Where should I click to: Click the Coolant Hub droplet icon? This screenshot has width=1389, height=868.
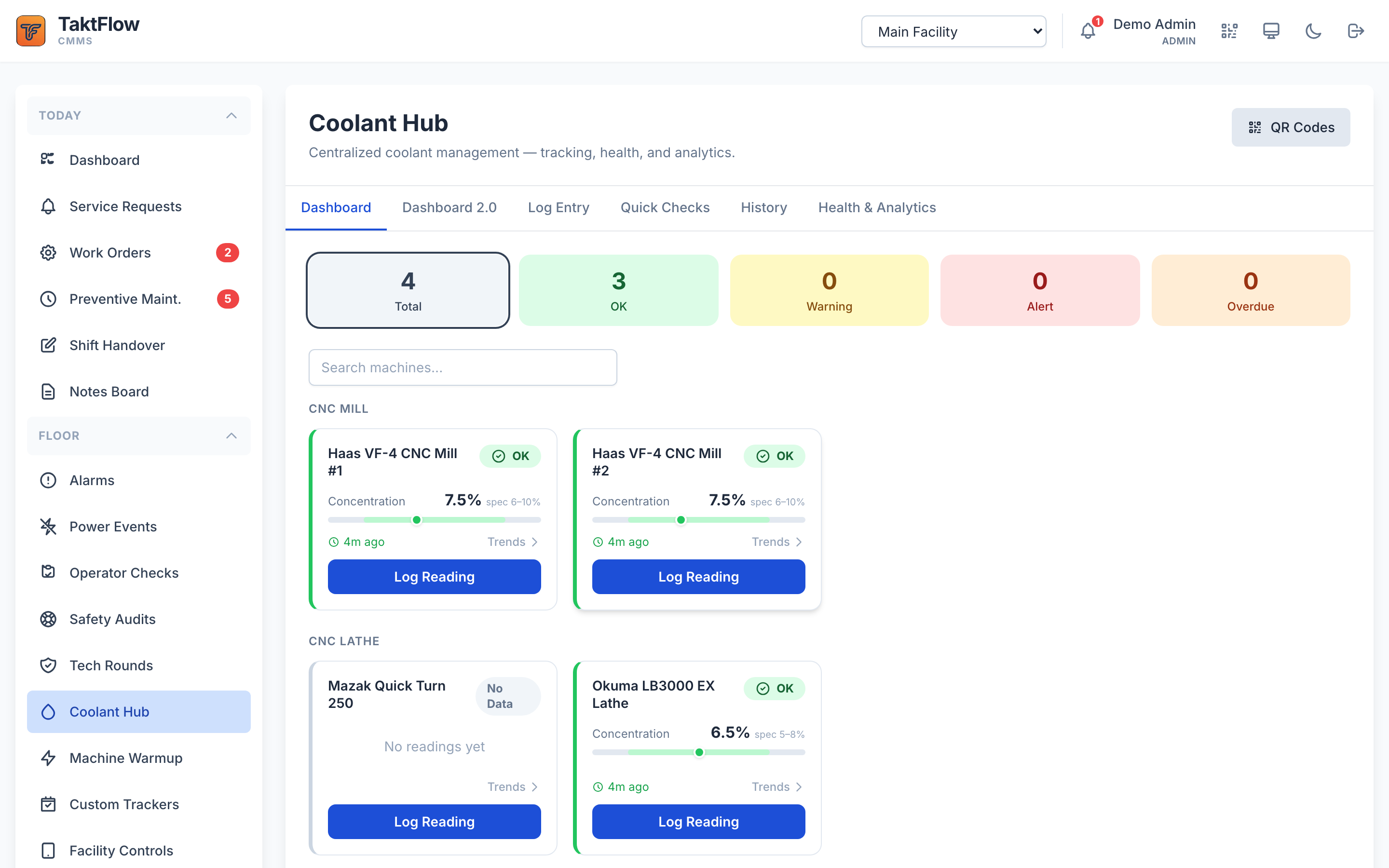click(x=48, y=712)
